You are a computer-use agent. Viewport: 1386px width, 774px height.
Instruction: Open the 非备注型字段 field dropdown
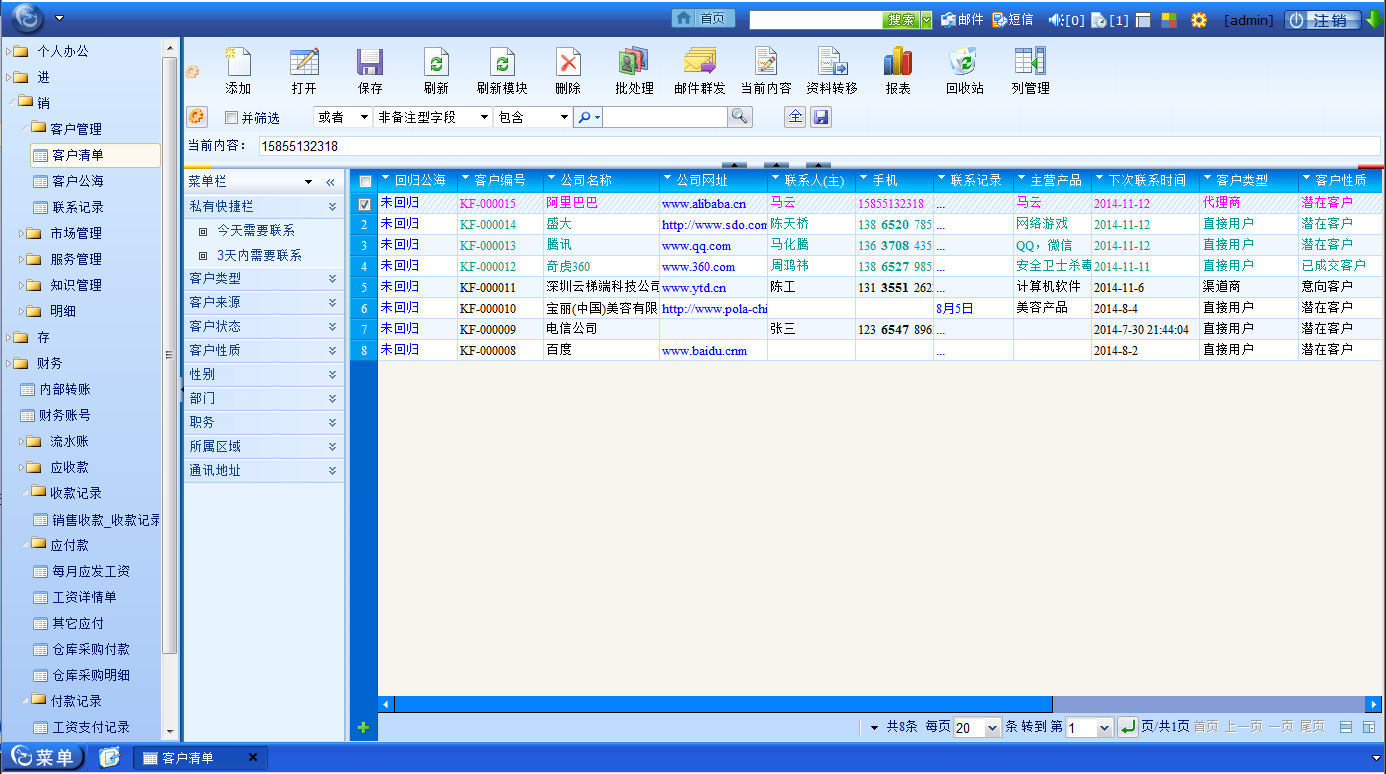coord(433,117)
